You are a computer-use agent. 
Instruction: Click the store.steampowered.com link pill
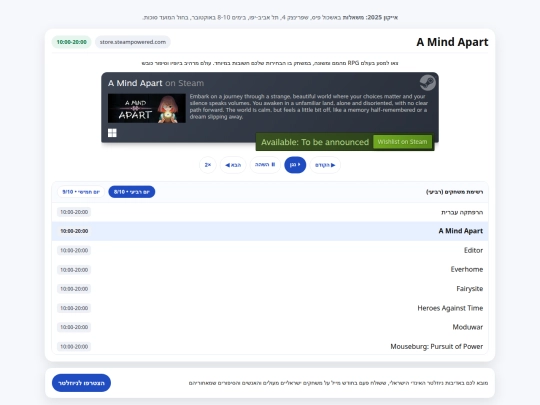coord(133,42)
